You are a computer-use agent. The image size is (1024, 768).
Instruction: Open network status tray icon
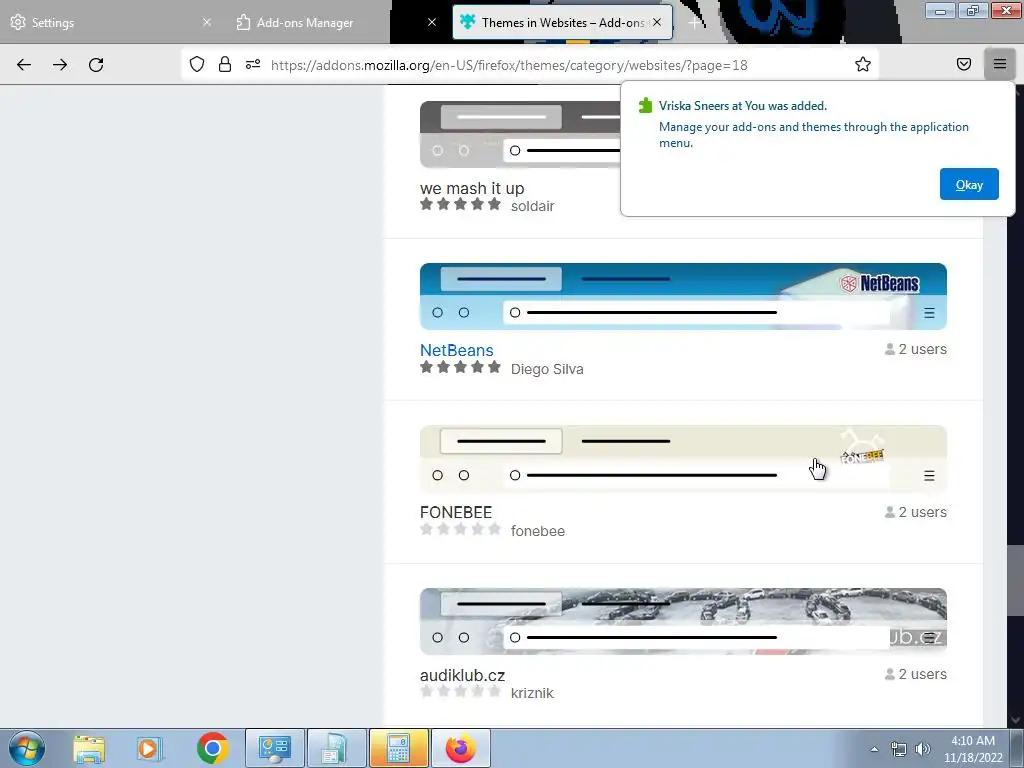(x=899, y=749)
